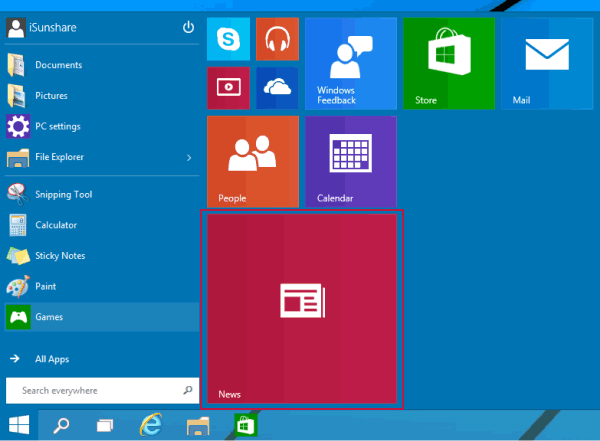Launch Paint
The height and width of the screenshot is (441, 600).
coord(102,286)
